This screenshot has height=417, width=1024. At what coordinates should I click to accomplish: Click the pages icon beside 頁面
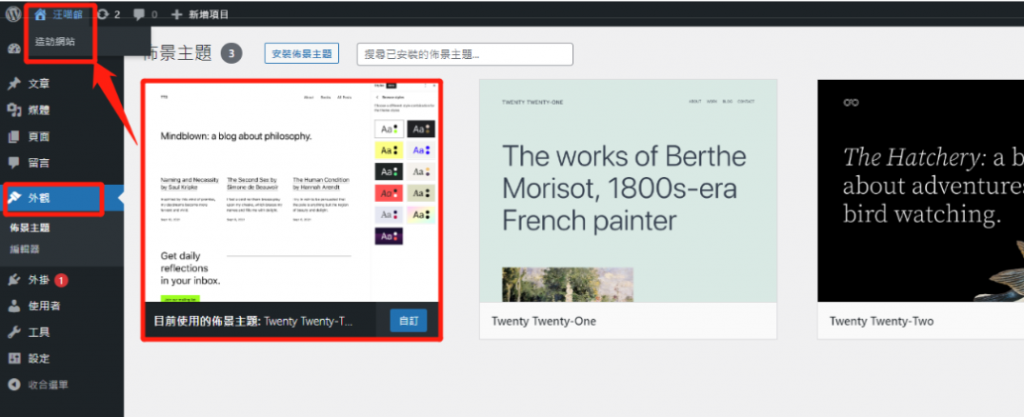13,137
